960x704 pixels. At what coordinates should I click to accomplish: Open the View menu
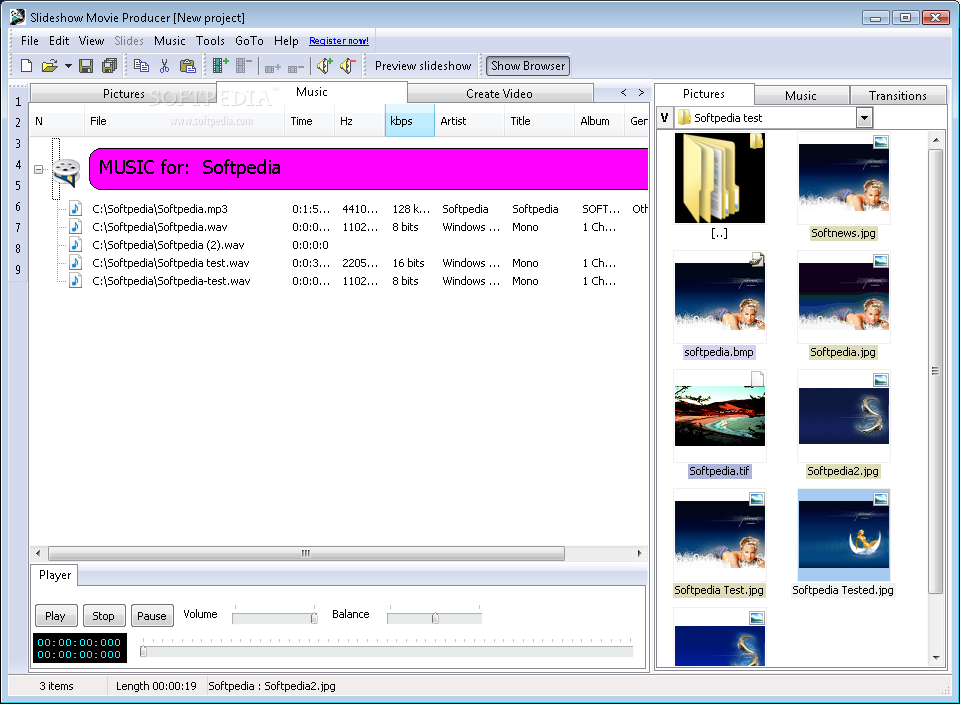tap(91, 41)
